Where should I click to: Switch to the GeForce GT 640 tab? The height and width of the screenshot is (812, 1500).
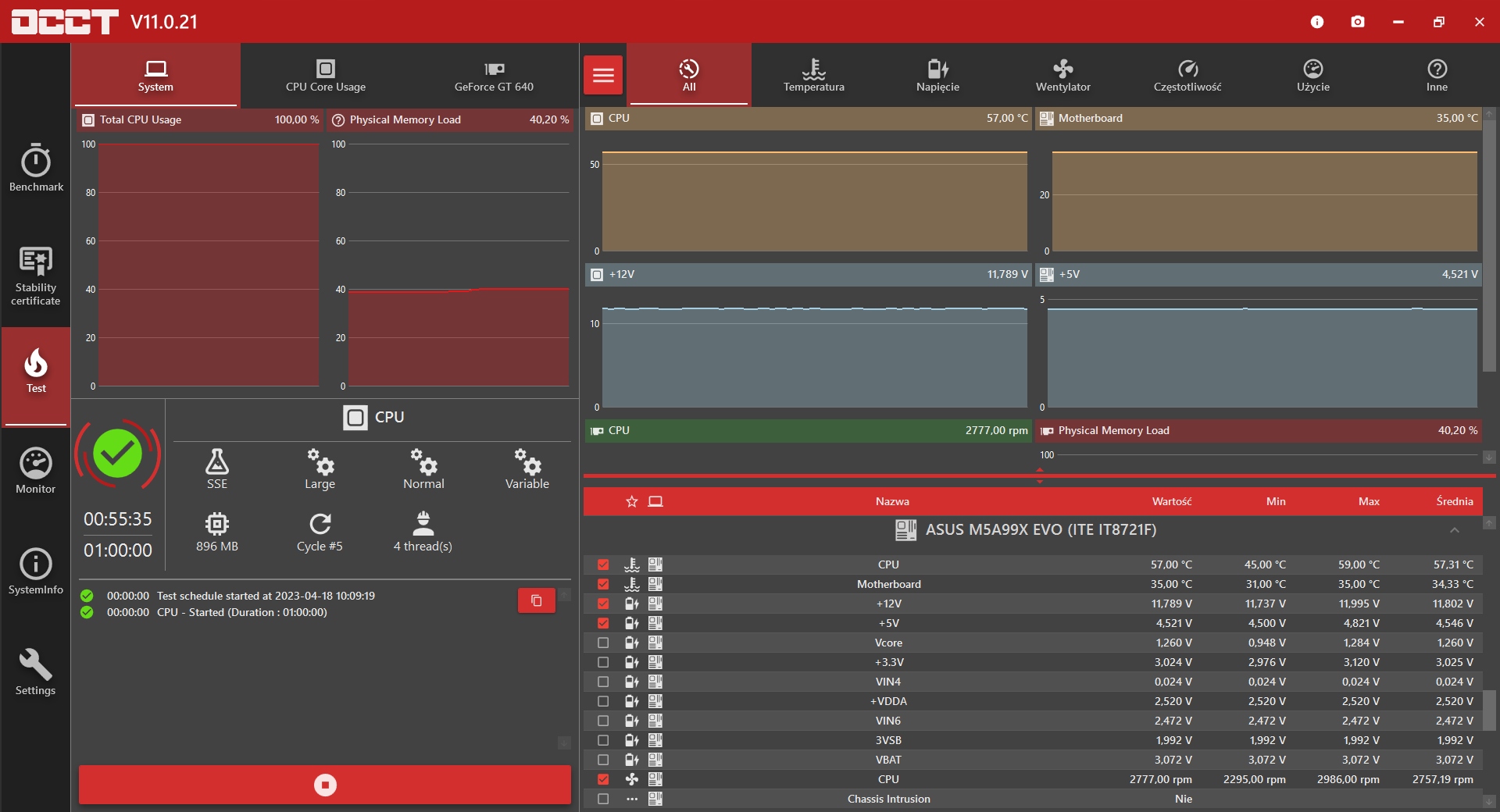click(x=494, y=75)
